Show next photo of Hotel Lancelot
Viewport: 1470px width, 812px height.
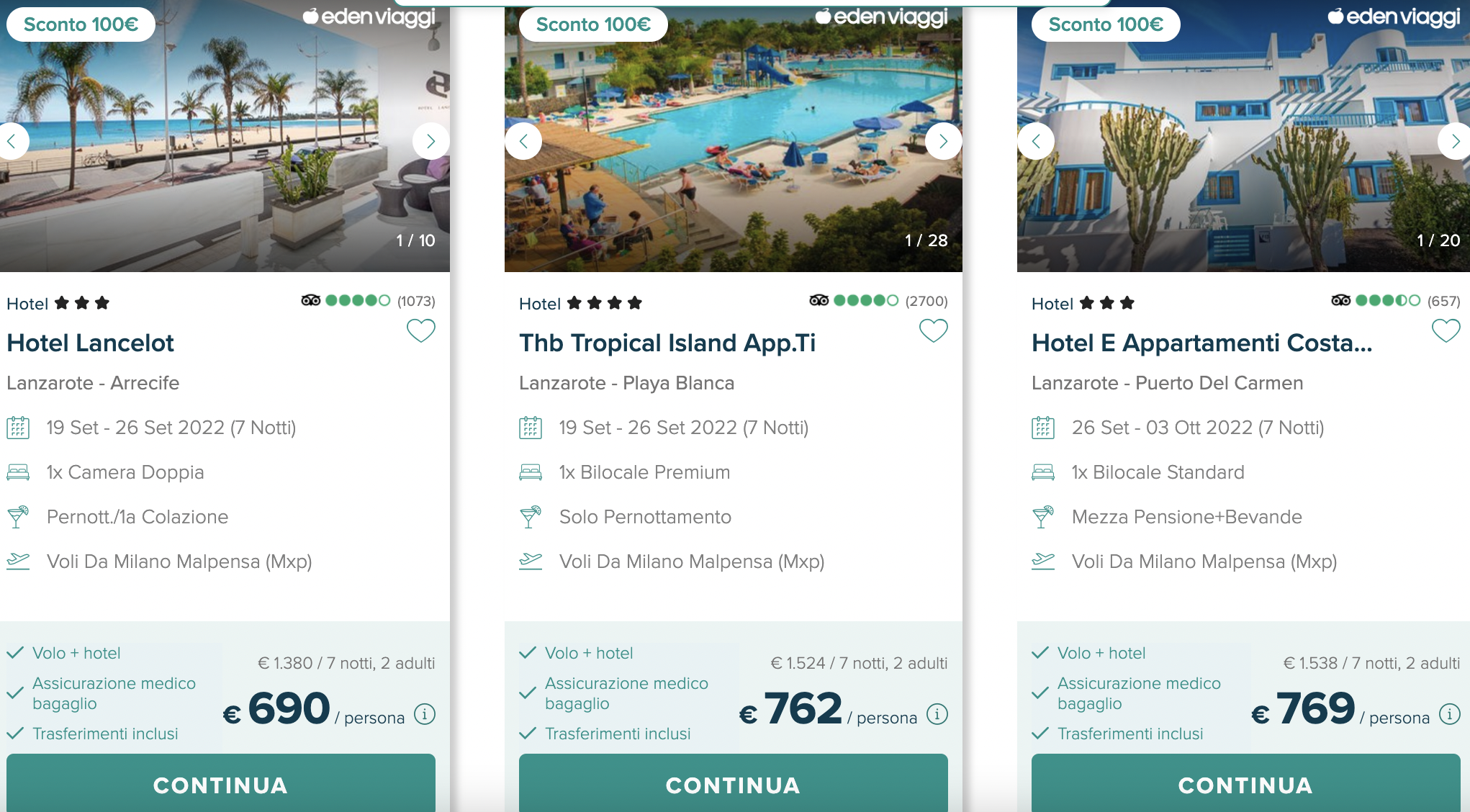tap(430, 141)
